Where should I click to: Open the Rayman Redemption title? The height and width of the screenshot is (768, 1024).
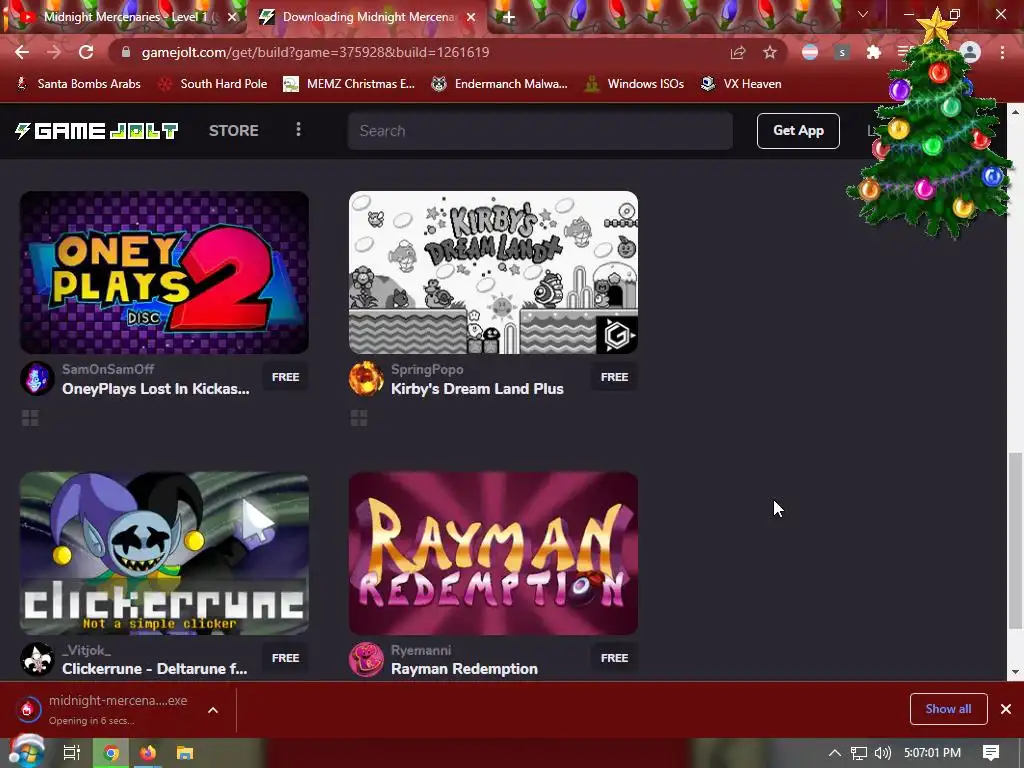point(464,669)
